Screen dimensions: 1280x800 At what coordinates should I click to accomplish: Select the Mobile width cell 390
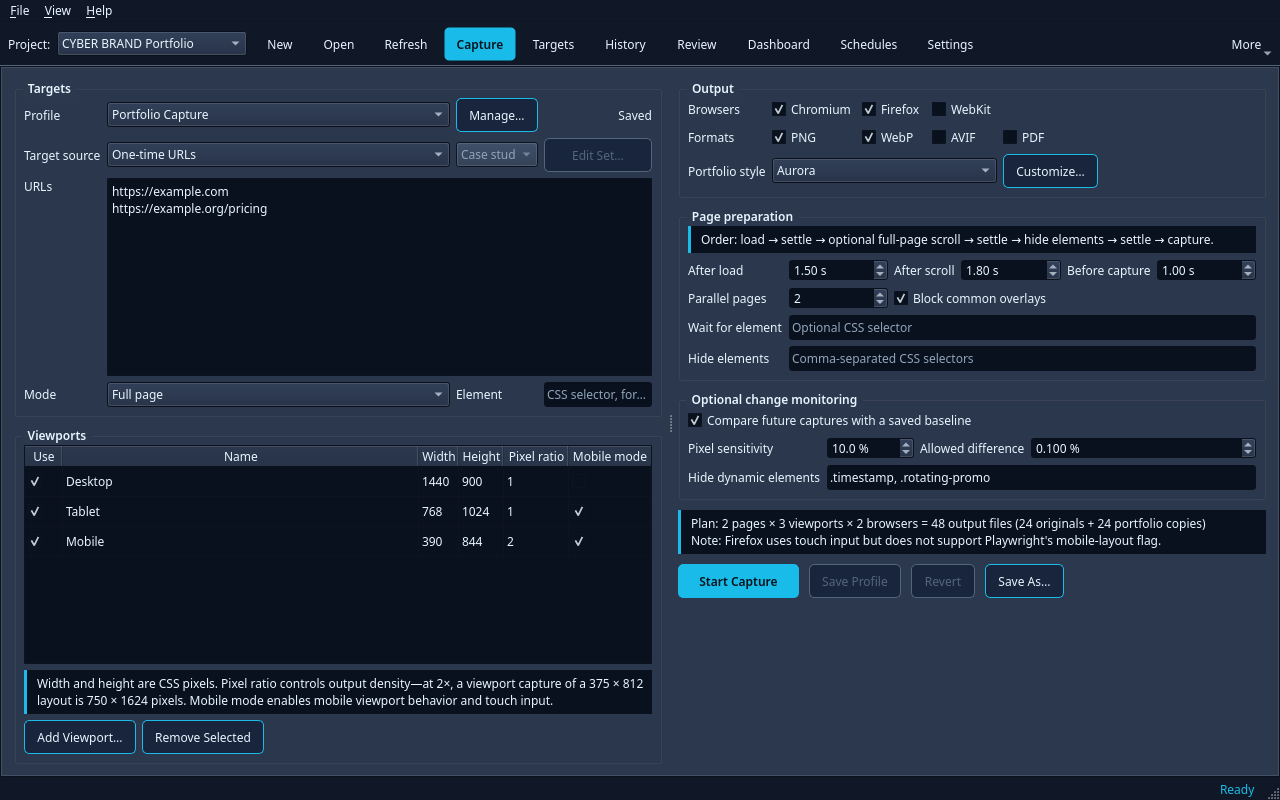coord(438,542)
